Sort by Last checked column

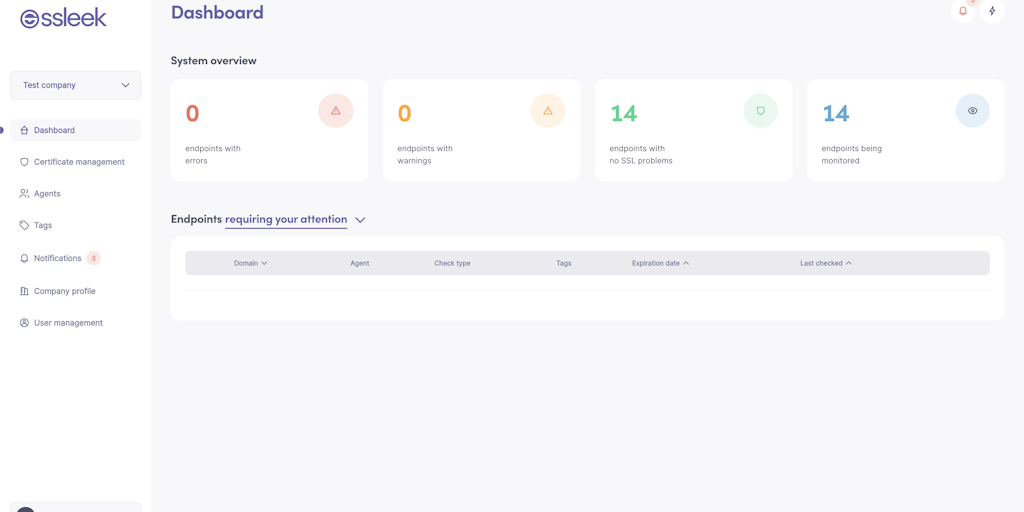pyautogui.click(x=825, y=263)
